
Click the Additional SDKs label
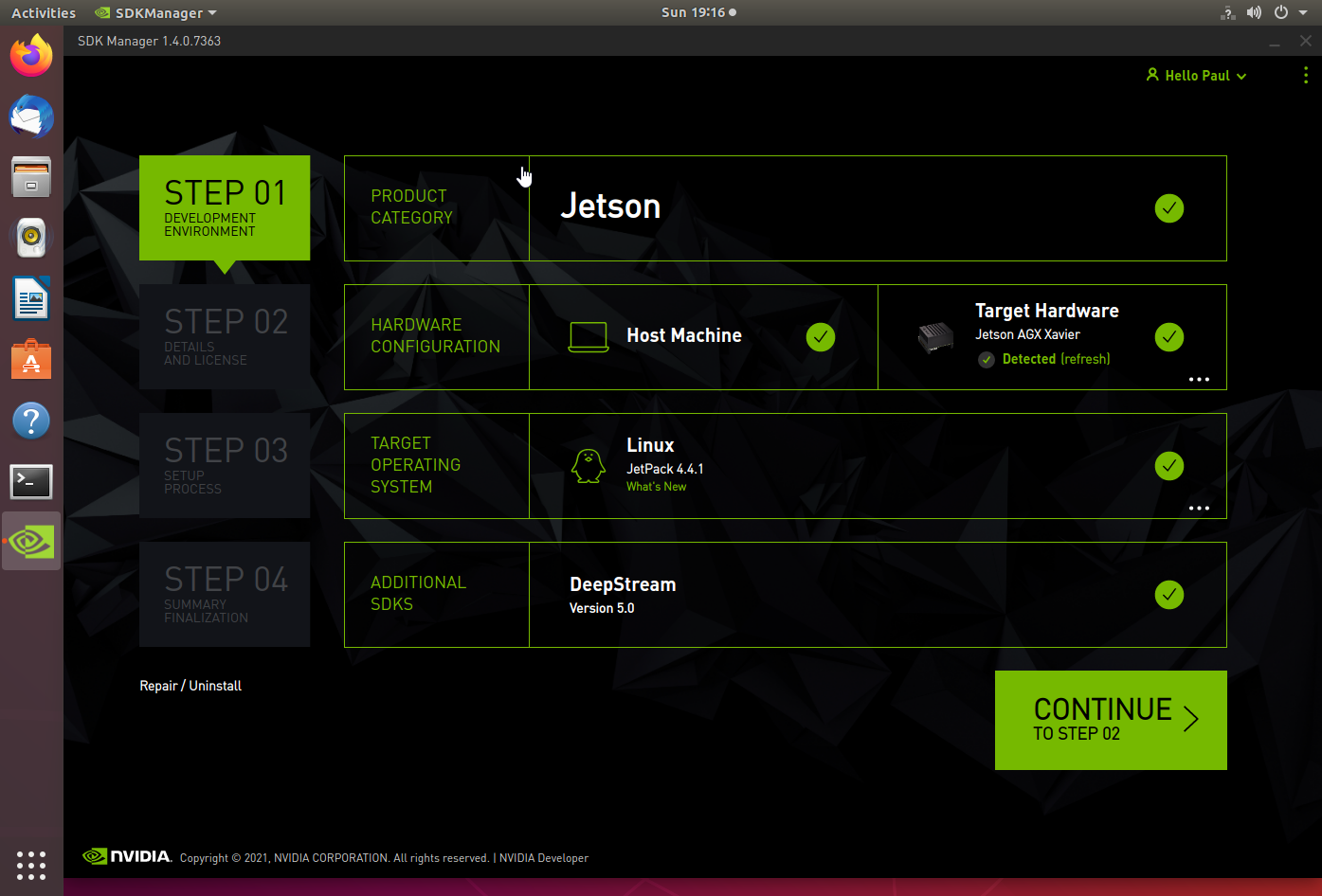(418, 593)
